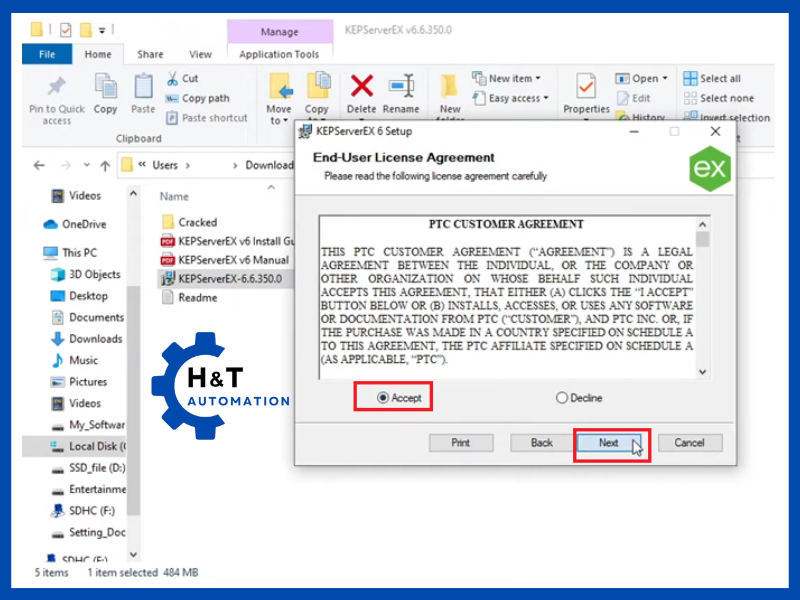The height and width of the screenshot is (600, 800).
Task: Select the Cracked folder in file list
Action: click(197, 222)
